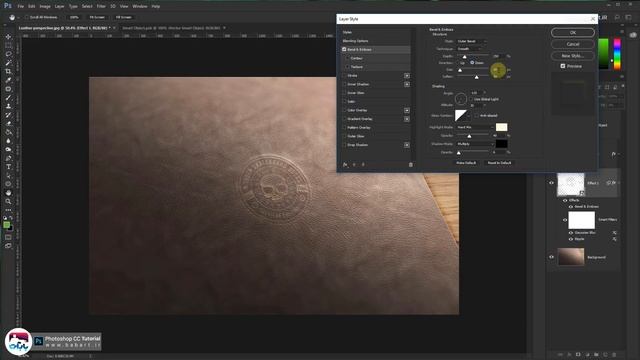Select the Zoom tool
The height and width of the screenshot is (360, 640).
point(8,201)
